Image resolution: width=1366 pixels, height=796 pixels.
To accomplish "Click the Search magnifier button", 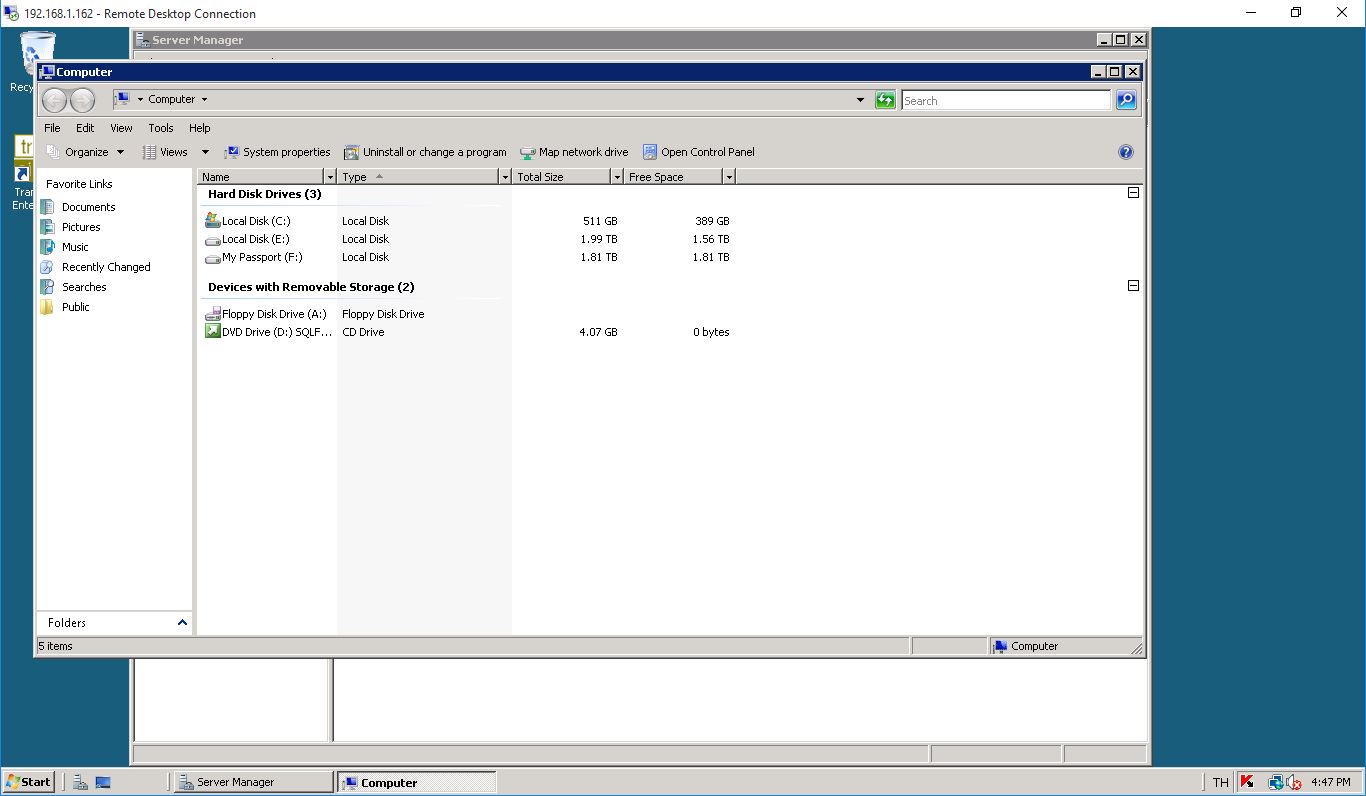I will [1126, 100].
